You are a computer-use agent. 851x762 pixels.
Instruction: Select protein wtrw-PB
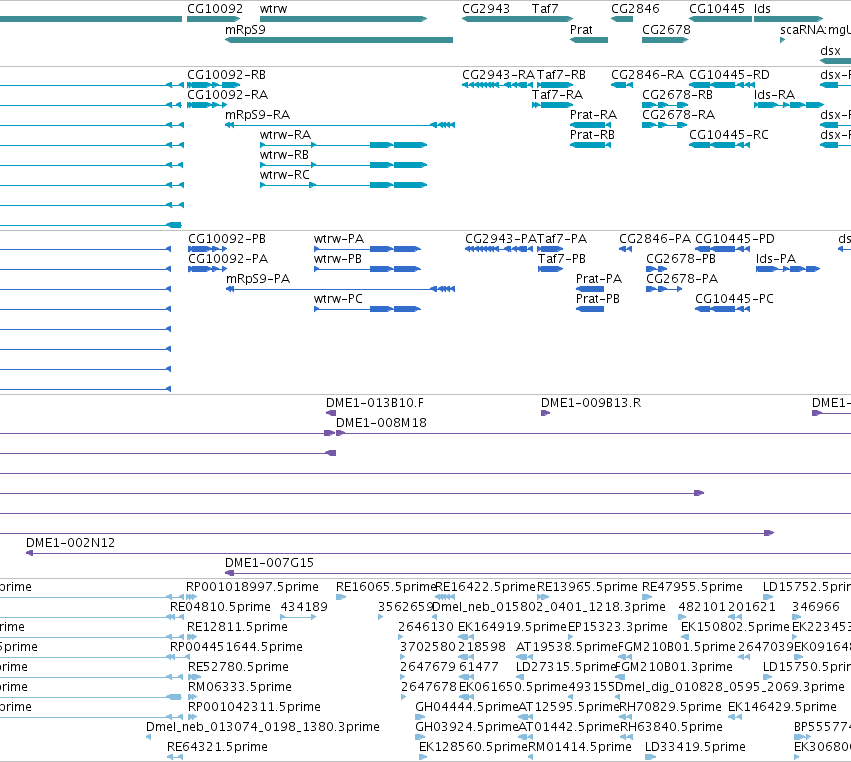point(338,259)
